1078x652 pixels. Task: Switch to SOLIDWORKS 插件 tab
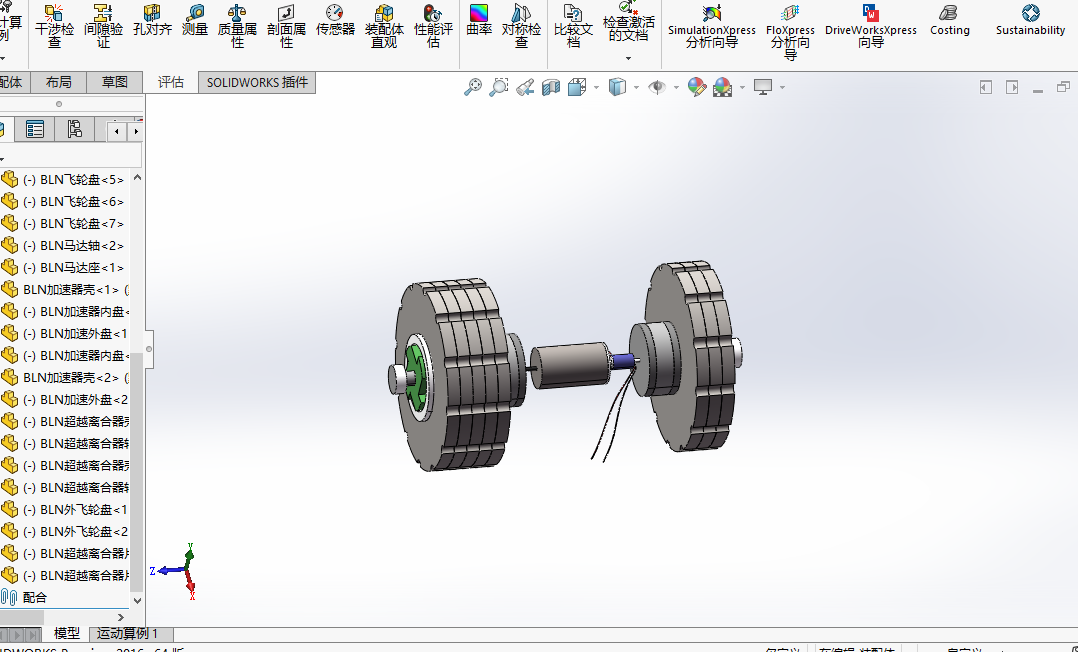coord(257,83)
